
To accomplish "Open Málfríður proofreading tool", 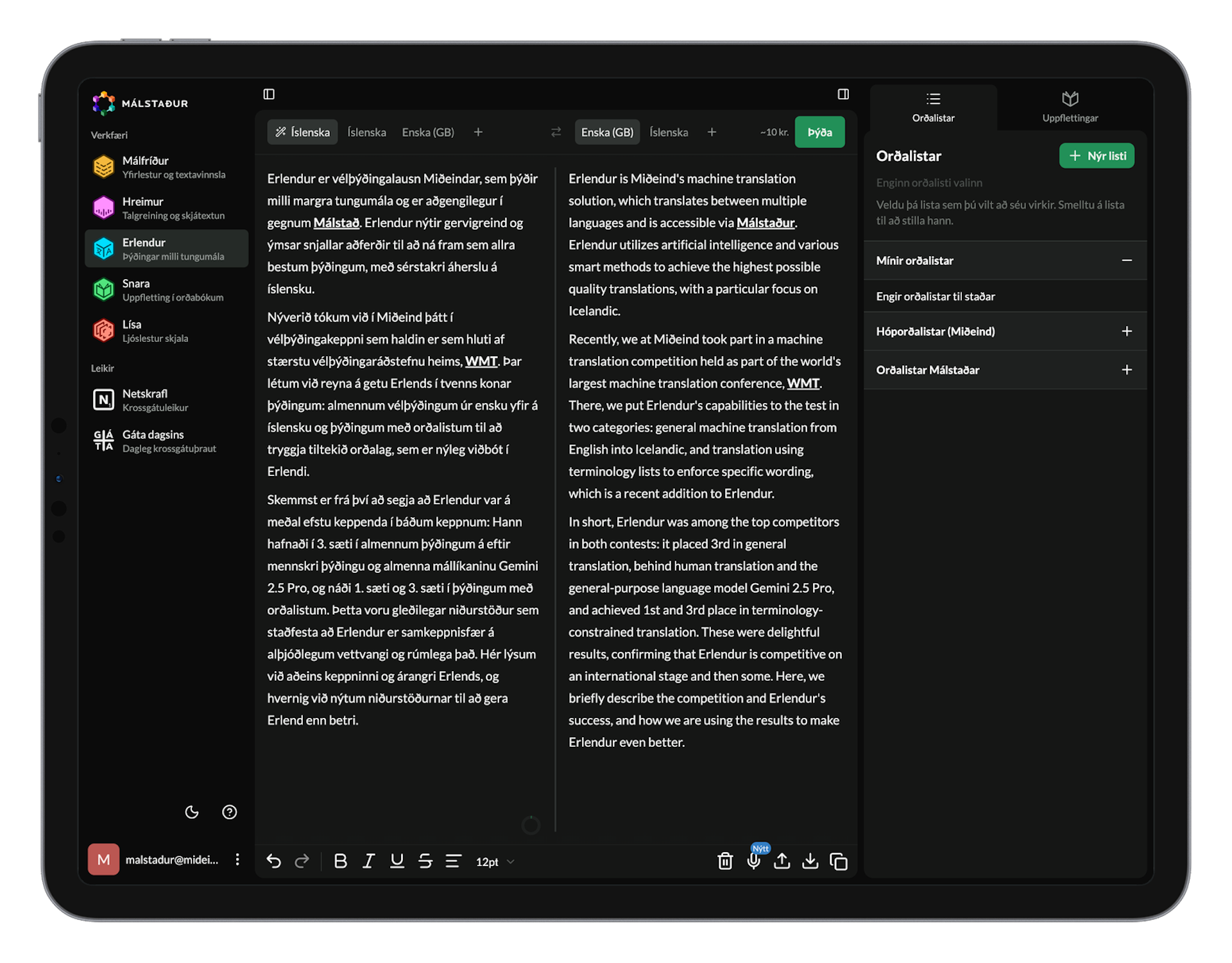I will [166, 167].
